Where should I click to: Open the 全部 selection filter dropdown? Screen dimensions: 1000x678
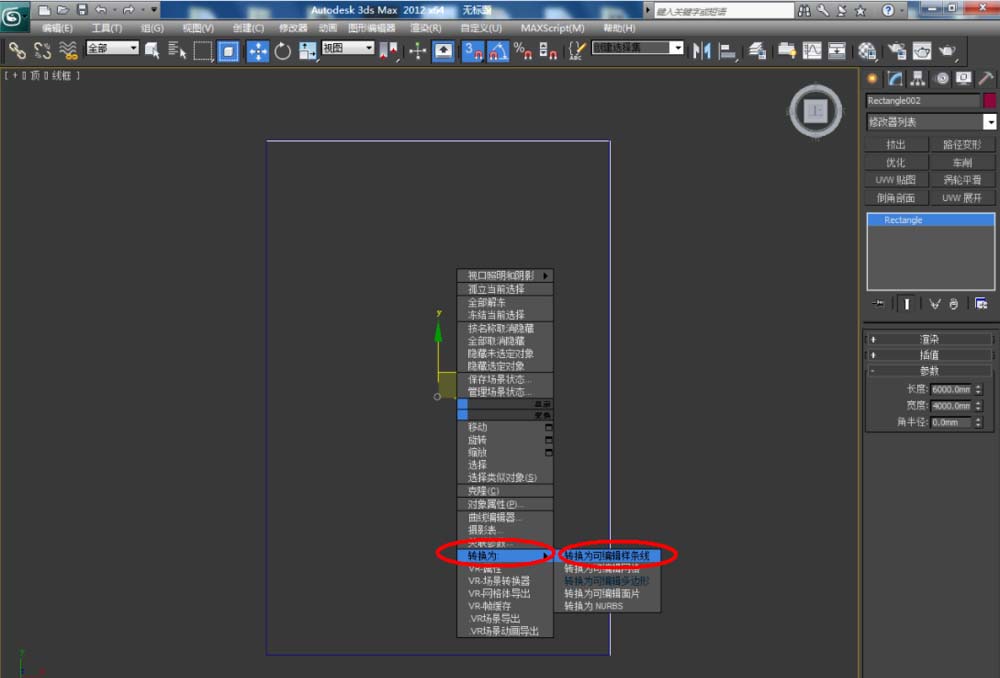(x=112, y=48)
